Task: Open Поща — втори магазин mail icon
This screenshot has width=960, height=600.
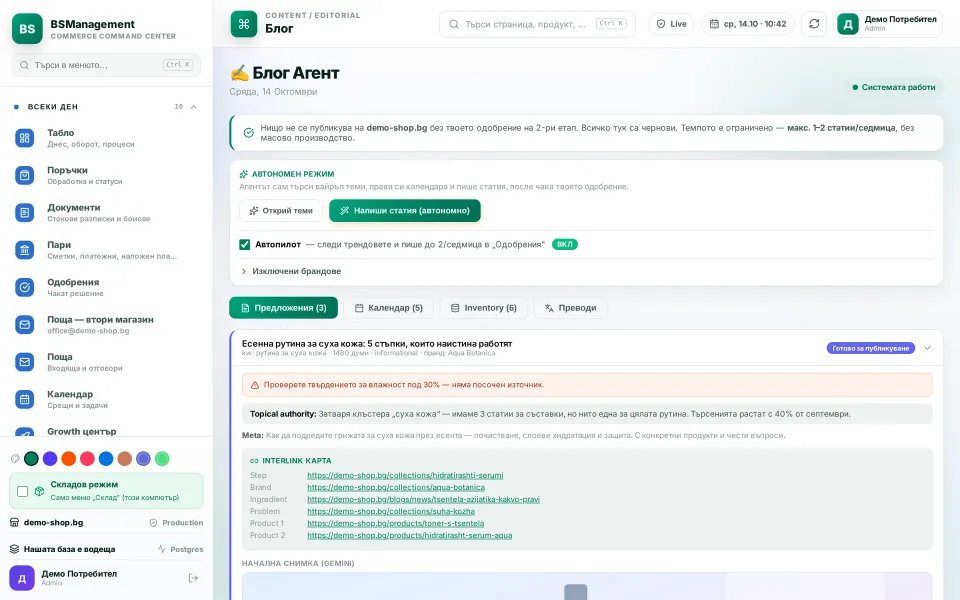Action: click(x=24, y=324)
